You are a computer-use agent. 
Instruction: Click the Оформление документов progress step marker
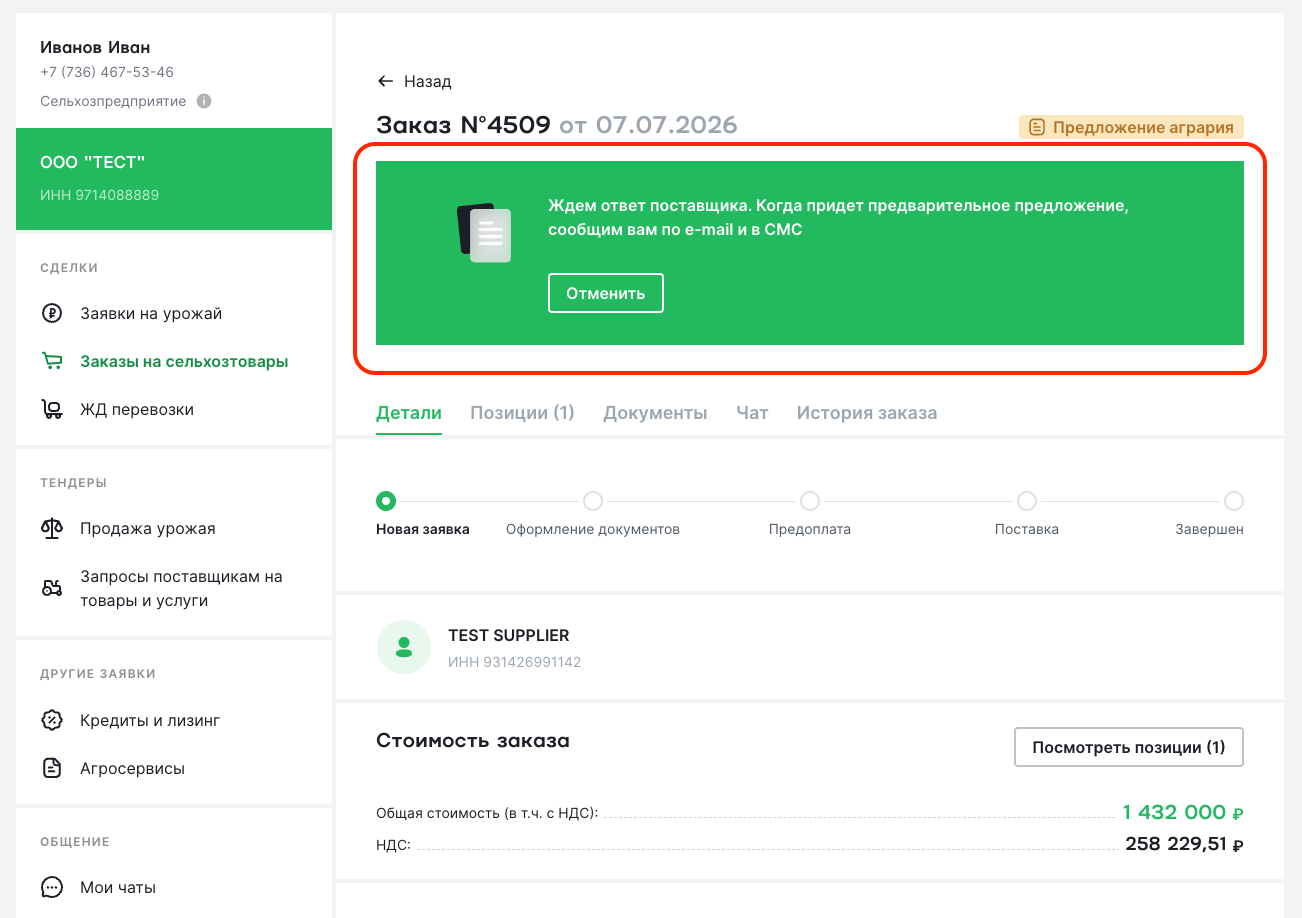click(x=593, y=500)
